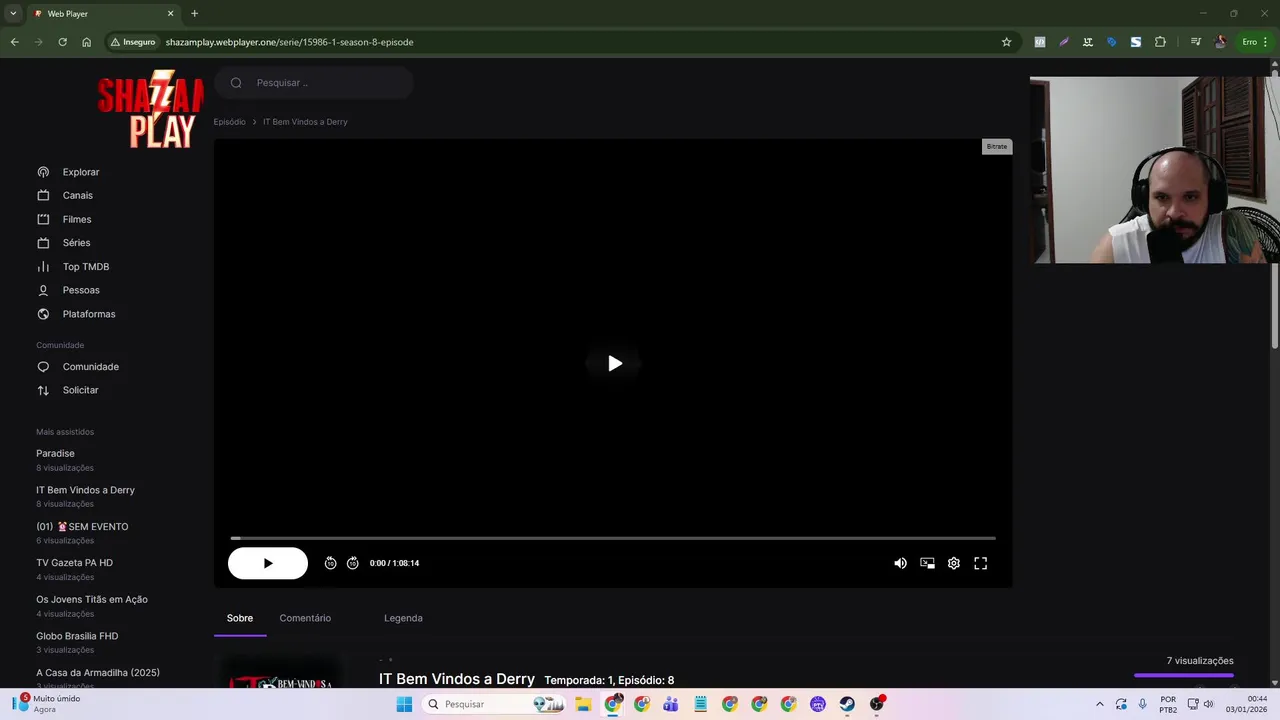Click the Pesquisar search field
The image size is (1280, 720).
(314, 83)
